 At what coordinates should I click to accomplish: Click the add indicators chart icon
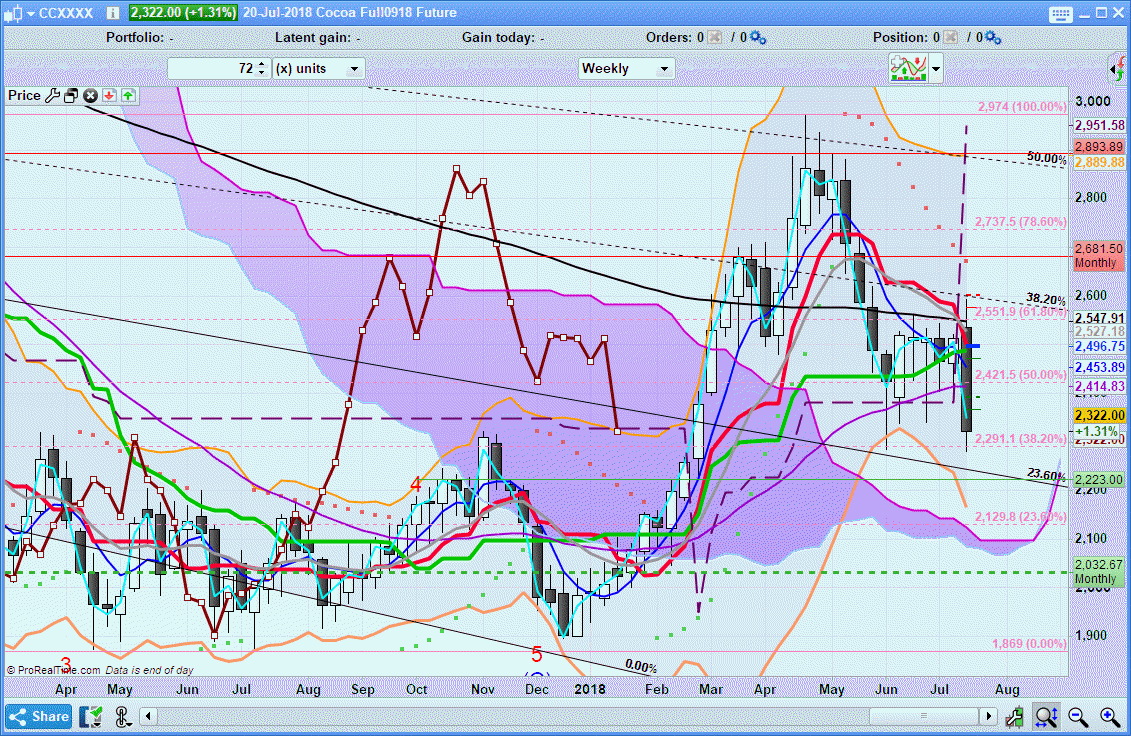(x=908, y=69)
